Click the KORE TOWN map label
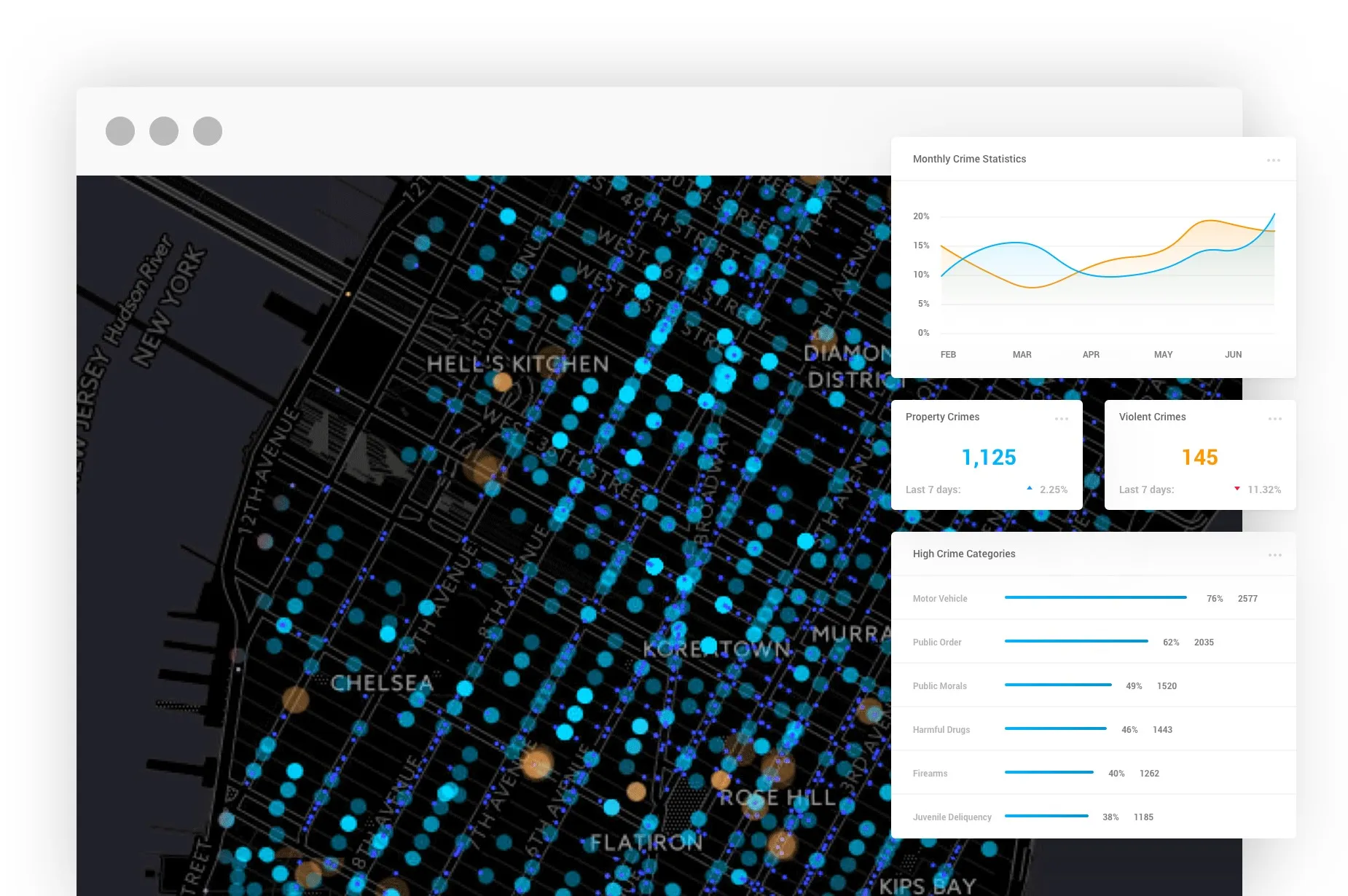Image resolution: width=1348 pixels, height=896 pixels. coord(717,648)
